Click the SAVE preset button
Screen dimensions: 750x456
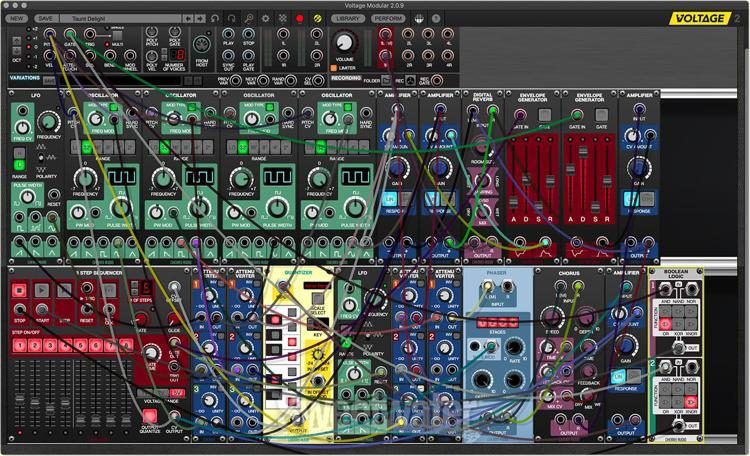click(x=45, y=19)
